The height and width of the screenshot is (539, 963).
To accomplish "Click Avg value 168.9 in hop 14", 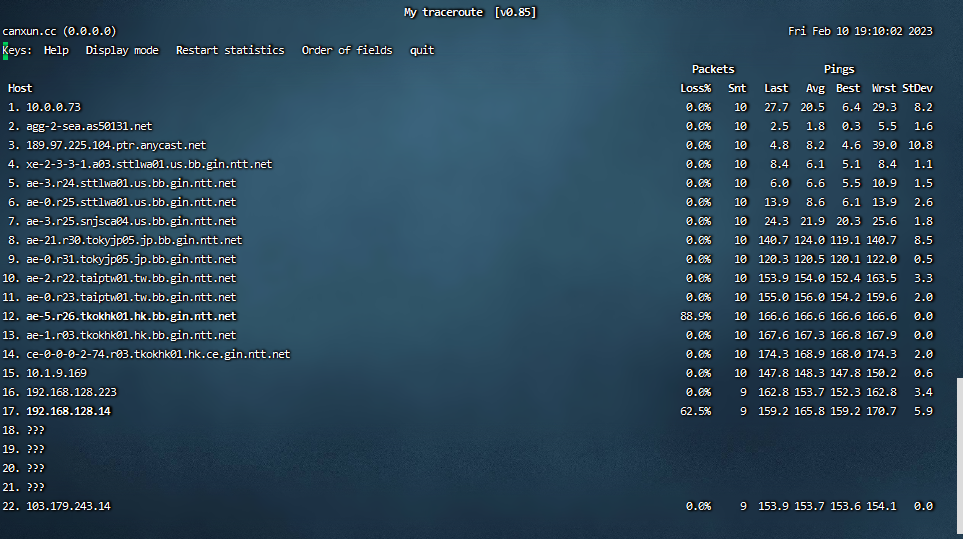I will coord(809,355).
